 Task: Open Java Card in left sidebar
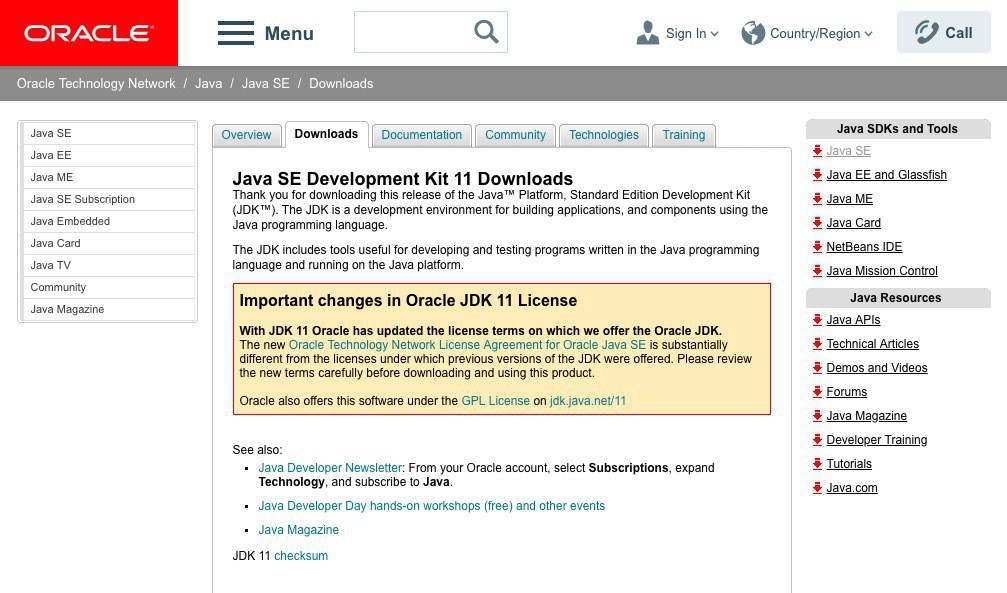pos(109,243)
